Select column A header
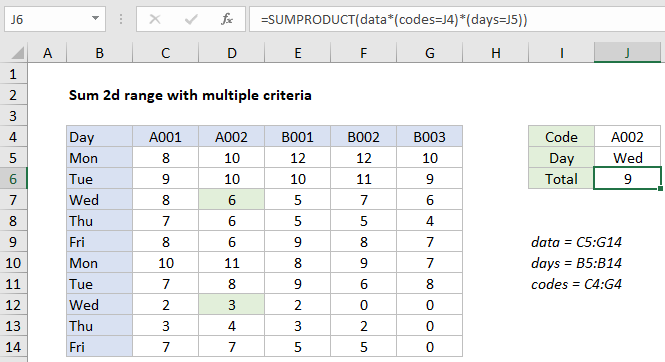This screenshot has height=362, width=665. point(47,53)
